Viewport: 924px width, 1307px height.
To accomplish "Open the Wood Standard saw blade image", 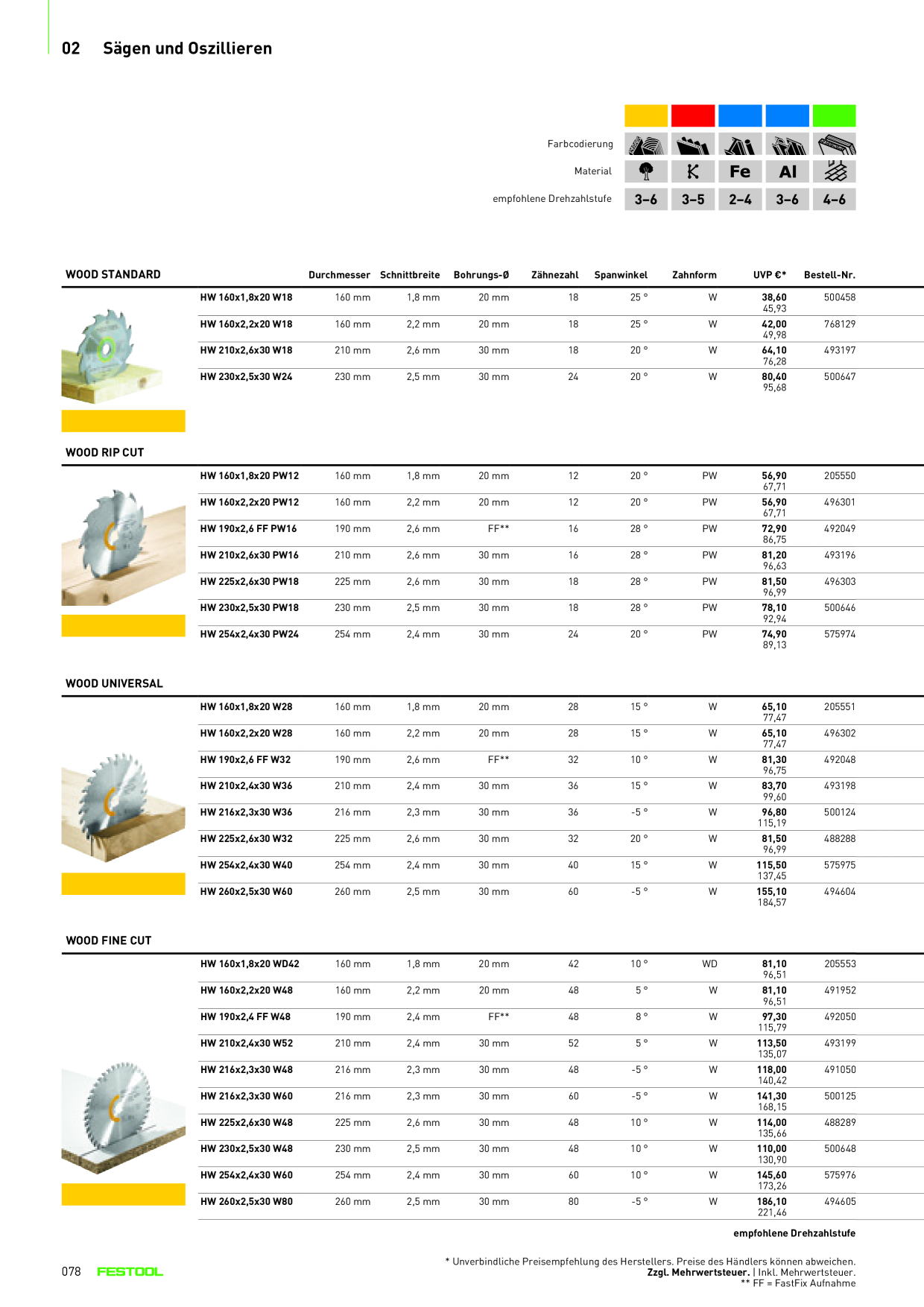I will (x=112, y=356).
